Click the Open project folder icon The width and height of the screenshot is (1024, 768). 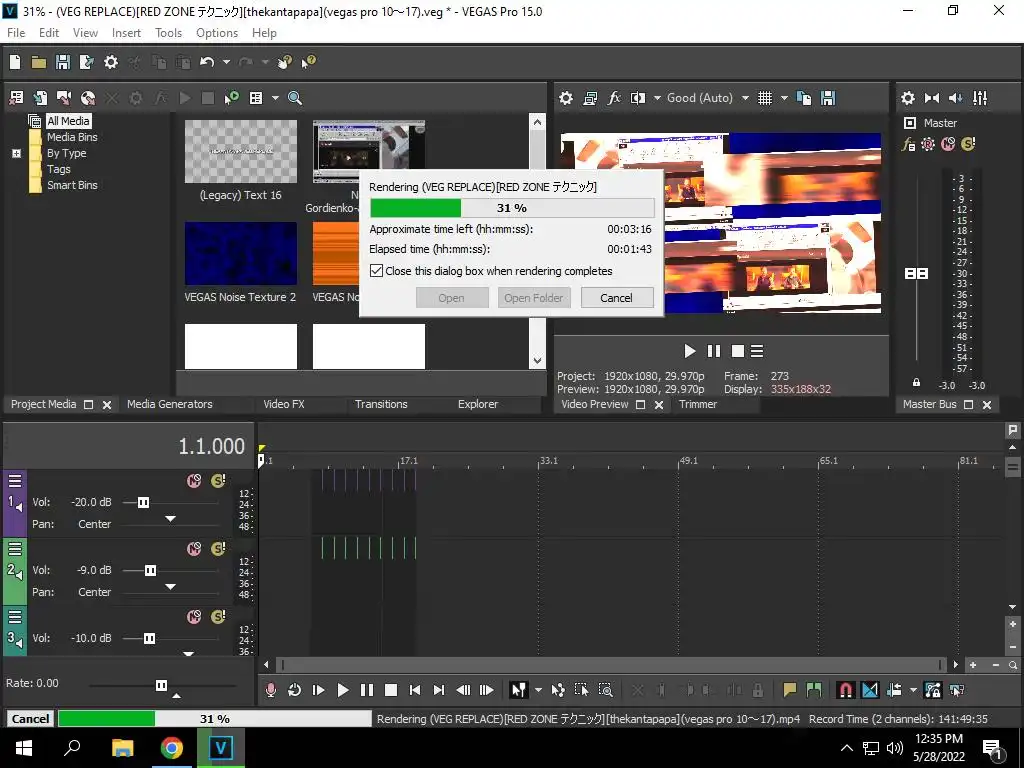[39, 62]
